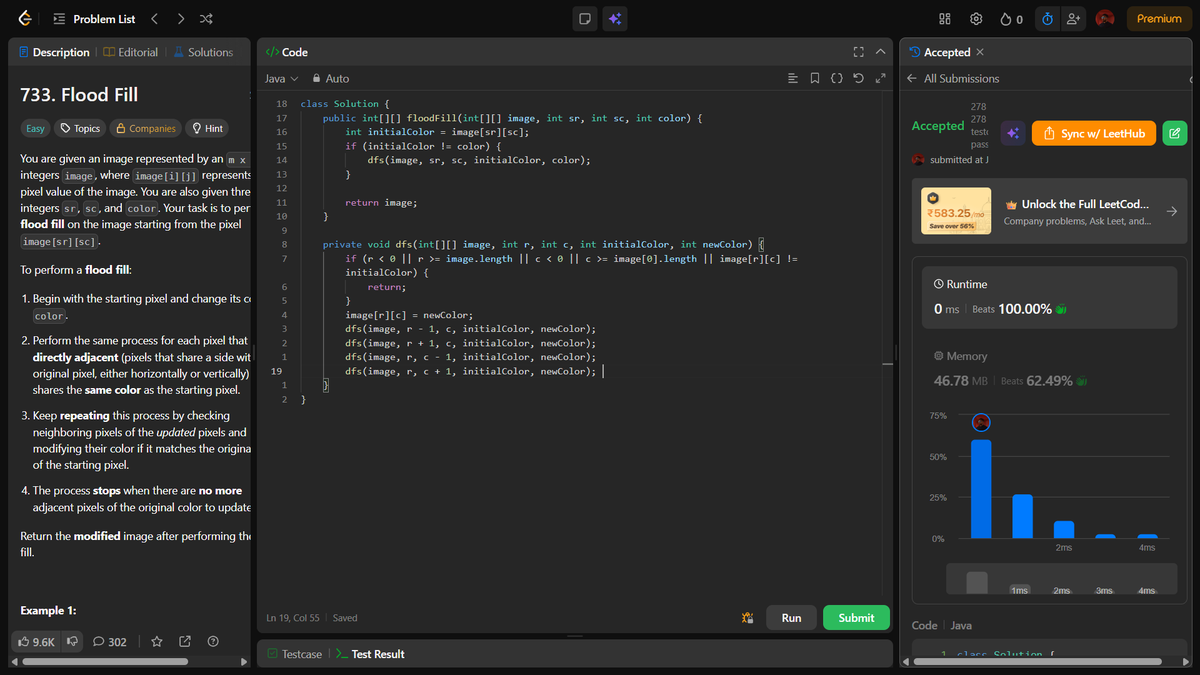The width and height of the screenshot is (1200, 675).
Task: Expand editor with diagonal arrows icon
Action: point(880,78)
